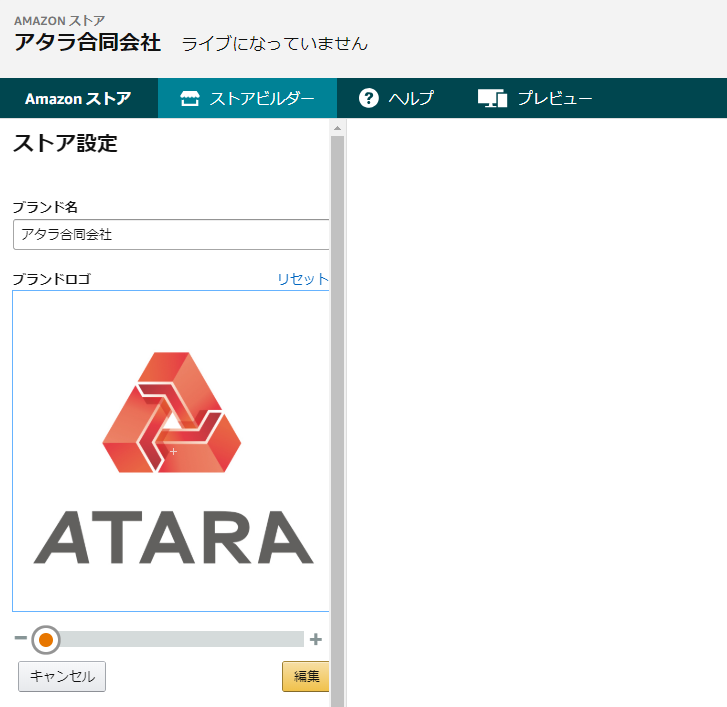Screen dimensions: 727x707
Task: Click the plus zoom-in icon
Action: (316, 639)
